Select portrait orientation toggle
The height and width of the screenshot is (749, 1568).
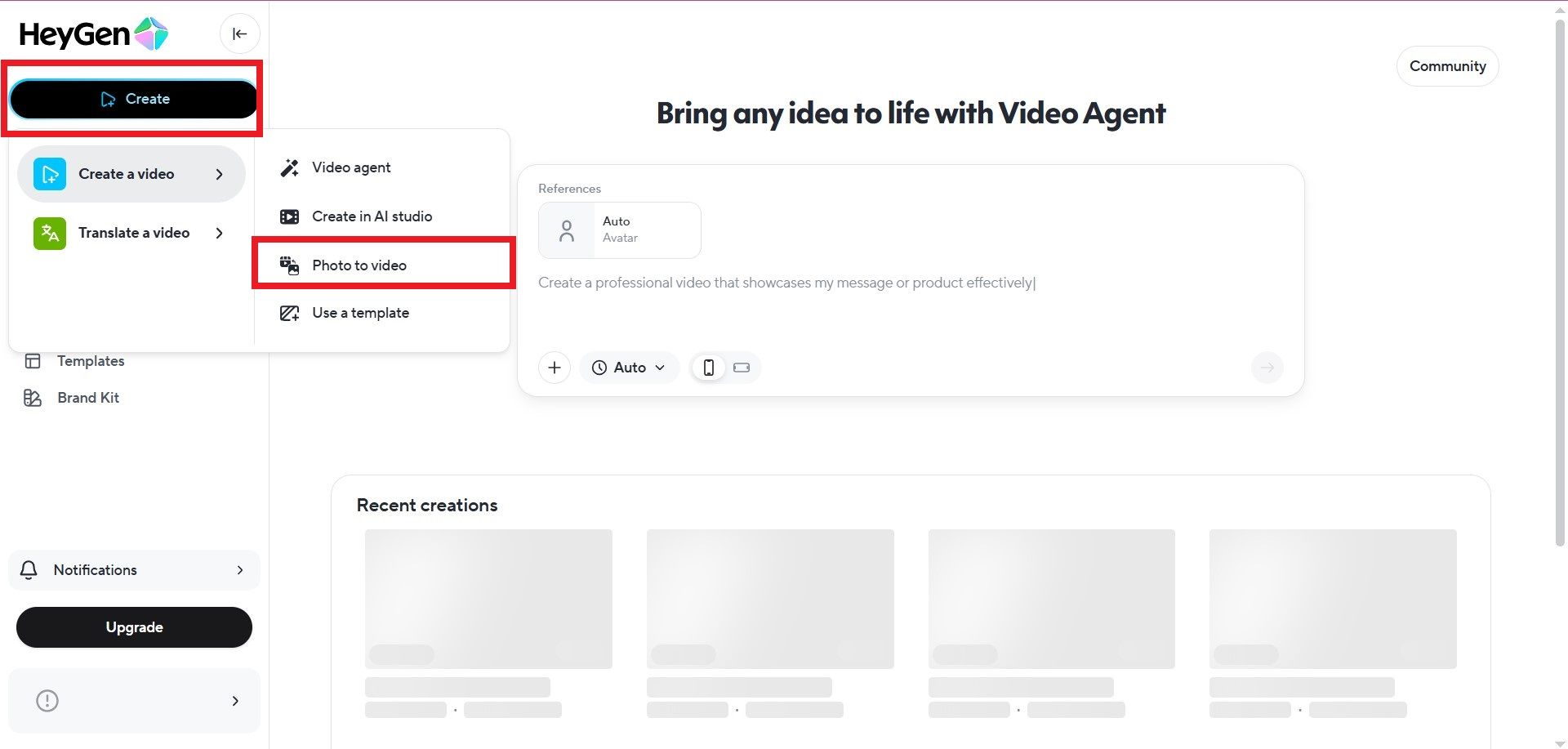(x=708, y=368)
